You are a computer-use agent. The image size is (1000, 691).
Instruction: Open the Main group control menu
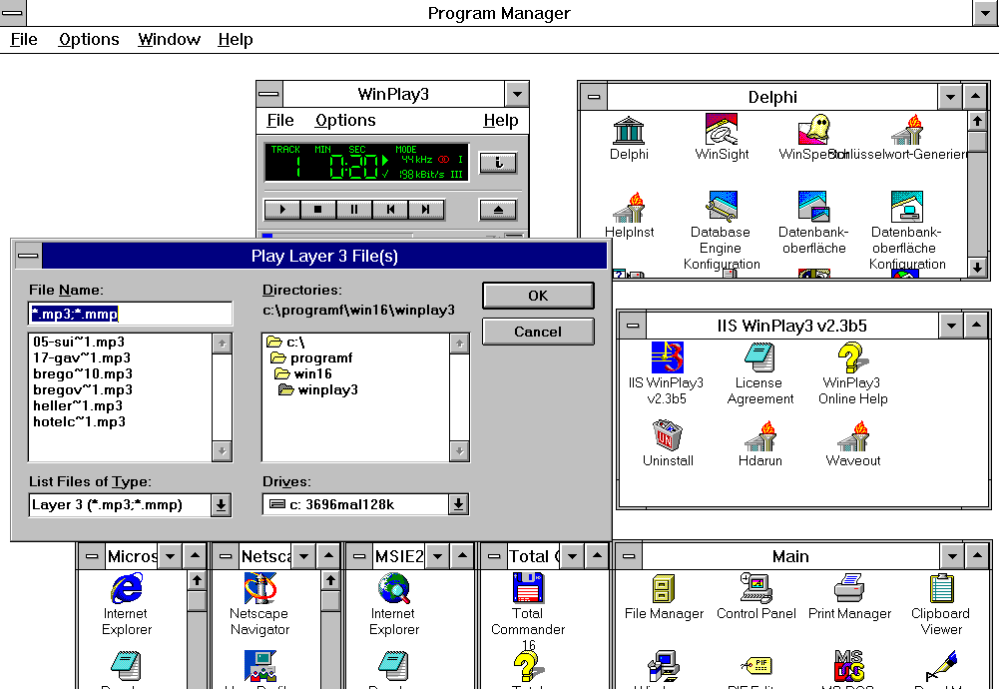coord(629,556)
